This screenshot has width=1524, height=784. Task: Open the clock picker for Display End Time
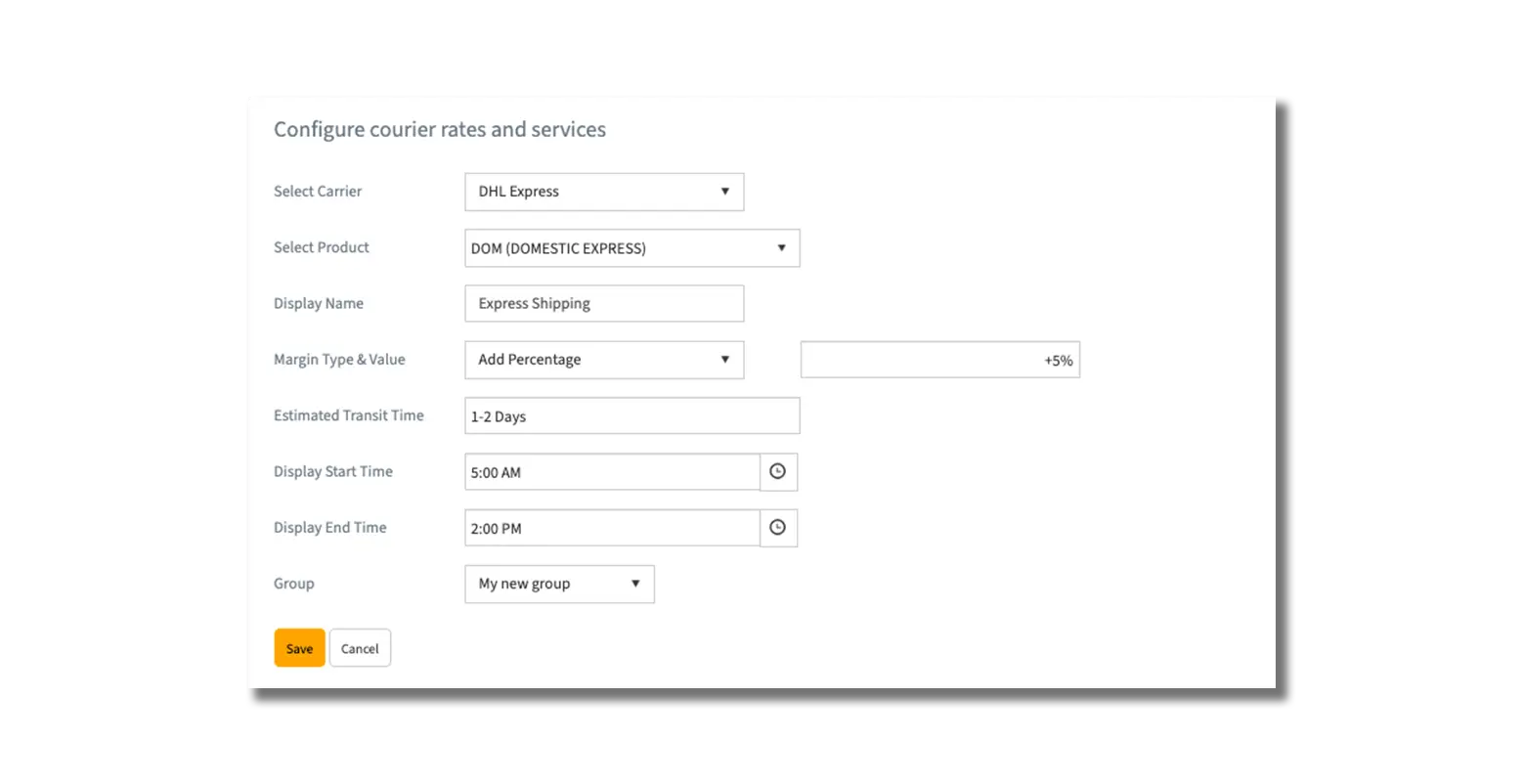pos(777,528)
